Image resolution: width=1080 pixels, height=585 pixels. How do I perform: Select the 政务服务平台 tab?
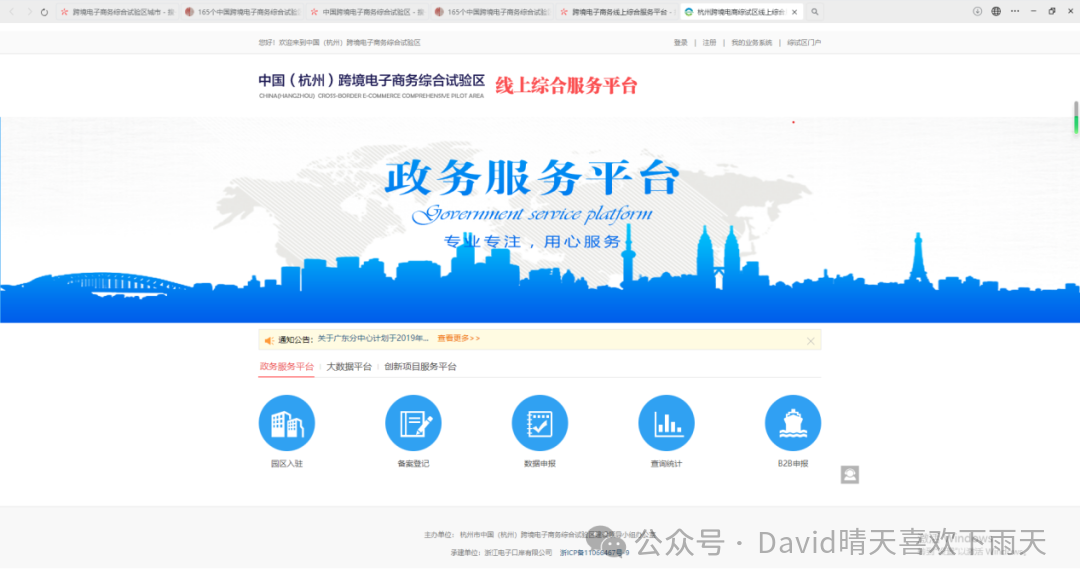tap(287, 367)
